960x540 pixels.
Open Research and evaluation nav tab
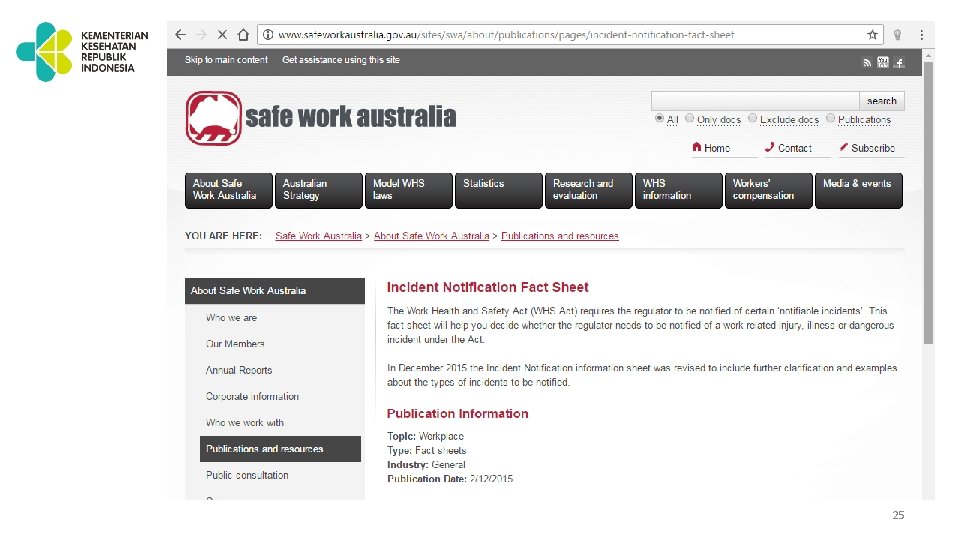pos(589,190)
